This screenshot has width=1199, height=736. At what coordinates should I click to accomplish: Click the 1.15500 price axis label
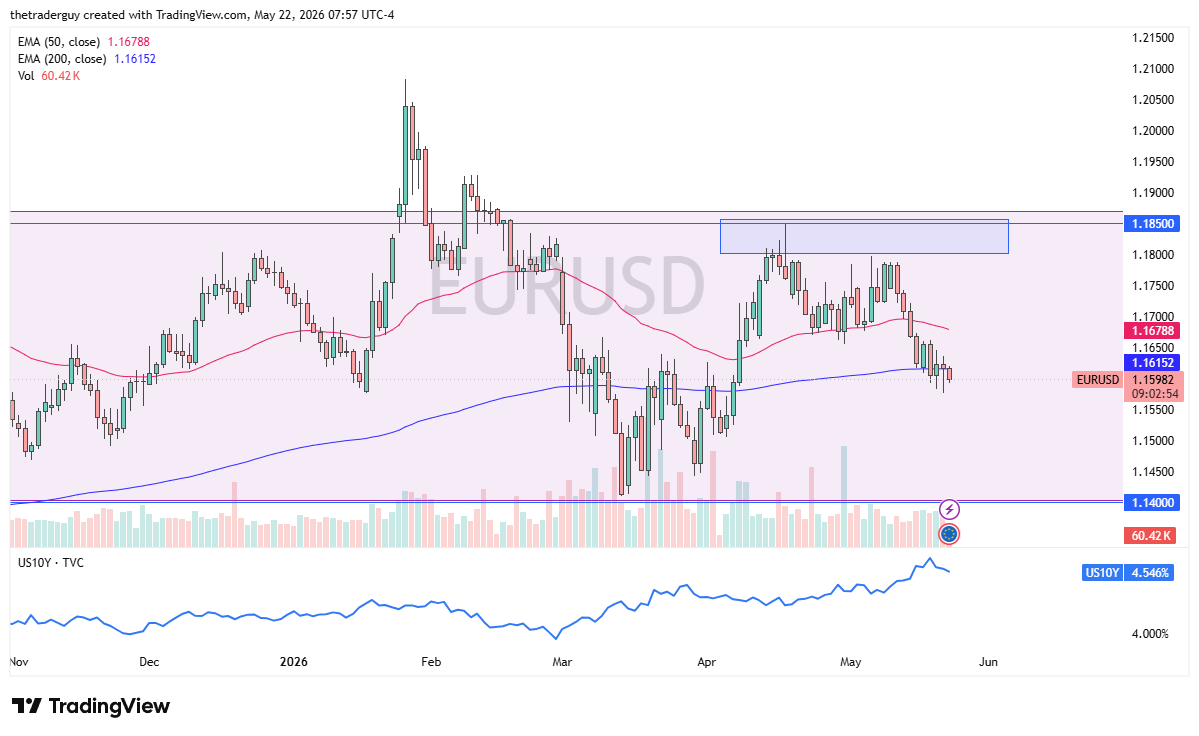1152,410
